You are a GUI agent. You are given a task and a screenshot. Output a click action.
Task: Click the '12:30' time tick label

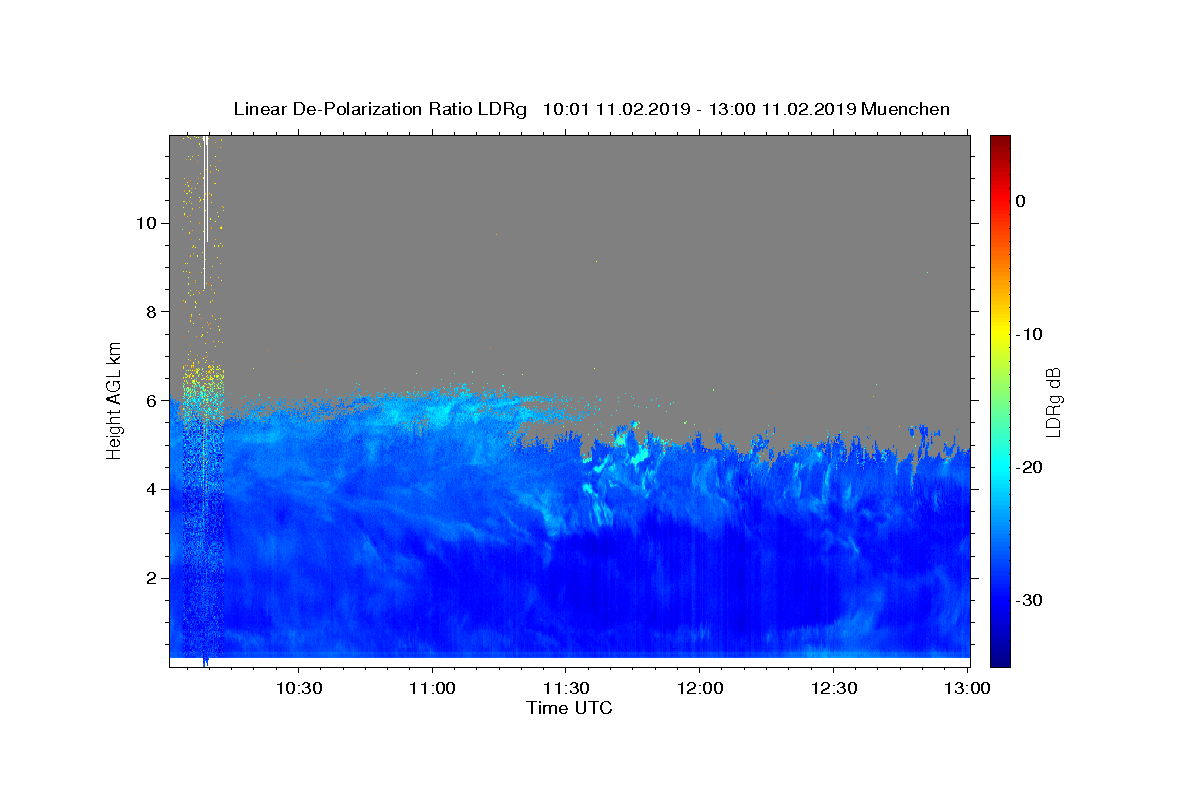(x=832, y=688)
